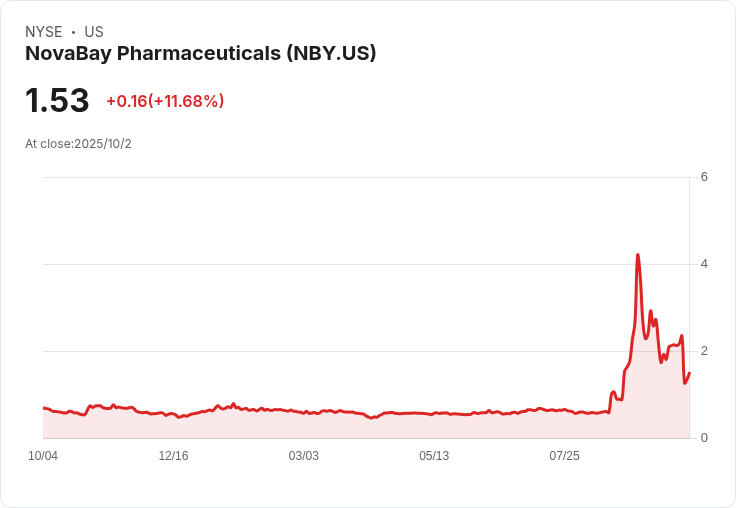This screenshot has height=508, width=736.
Task: Click the US market label
Action: pos(94,32)
